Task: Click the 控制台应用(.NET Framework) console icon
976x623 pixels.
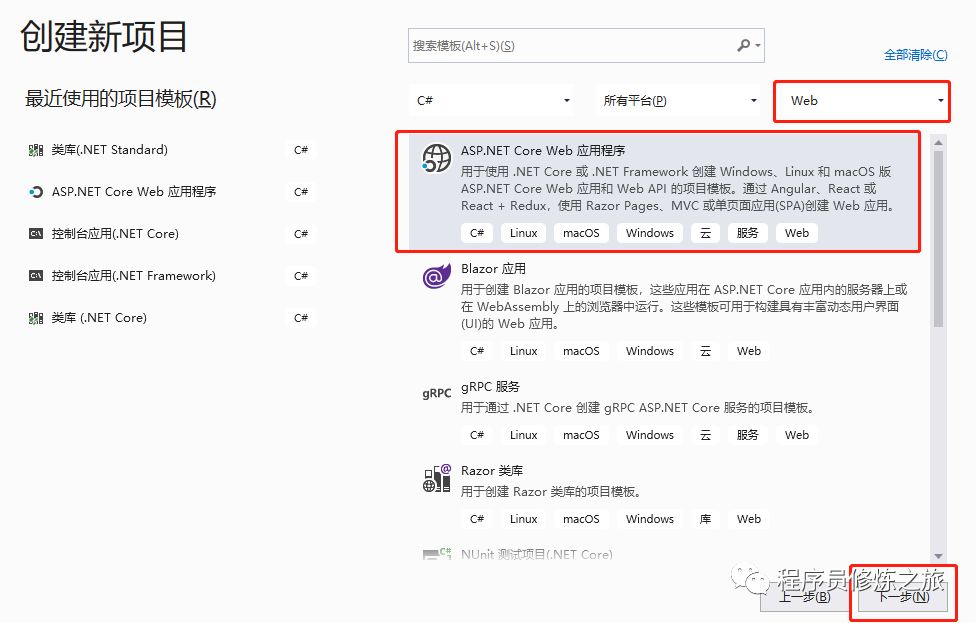Action: pyautogui.click(x=36, y=276)
